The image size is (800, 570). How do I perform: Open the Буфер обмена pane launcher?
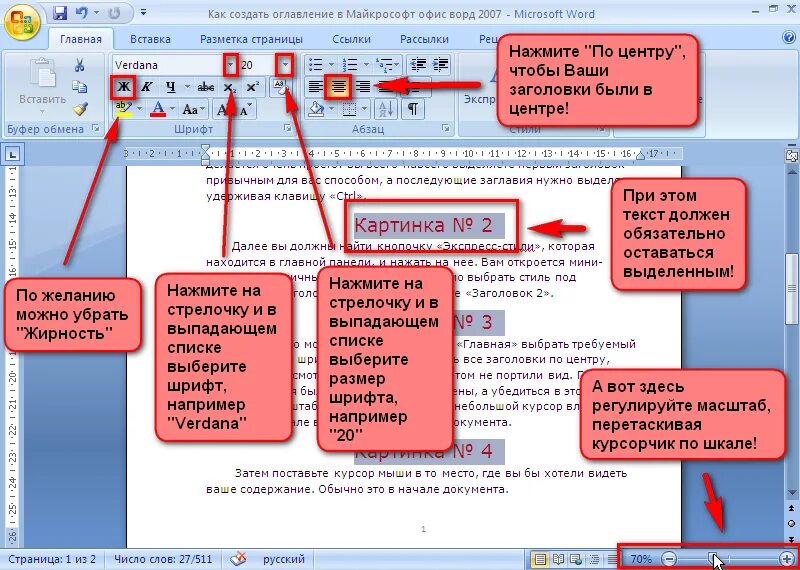[x=96, y=129]
